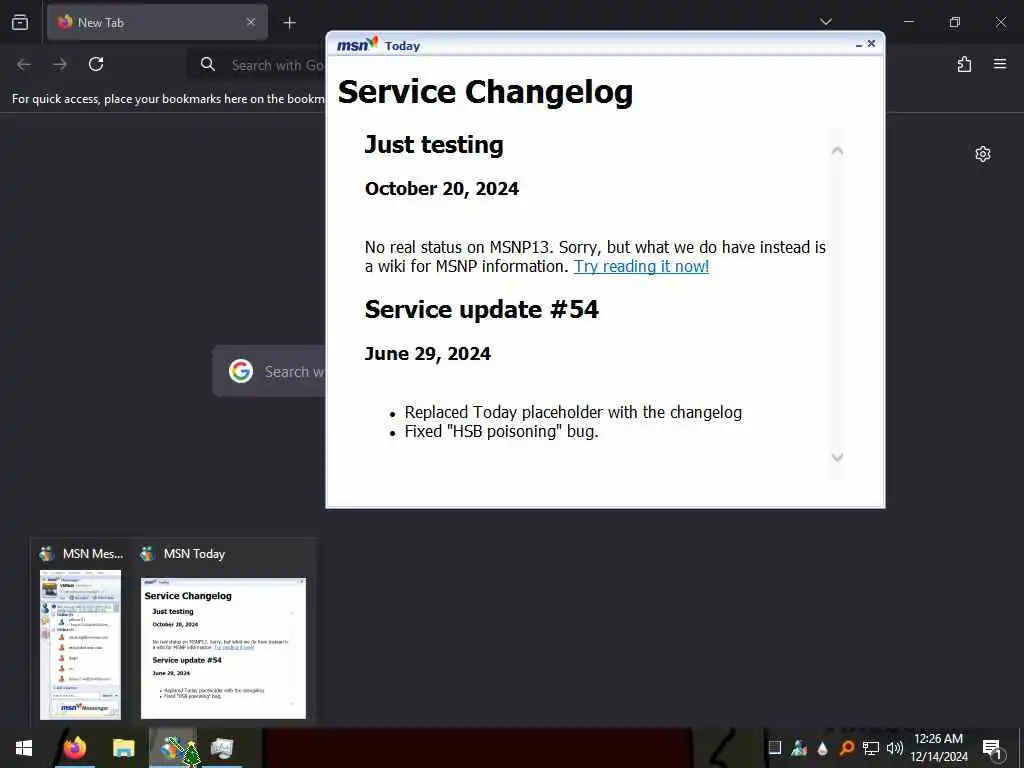Go forward in Firefox
Image resolution: width=1024 pixels, height=768 pixels.
(x=60, y=64)
